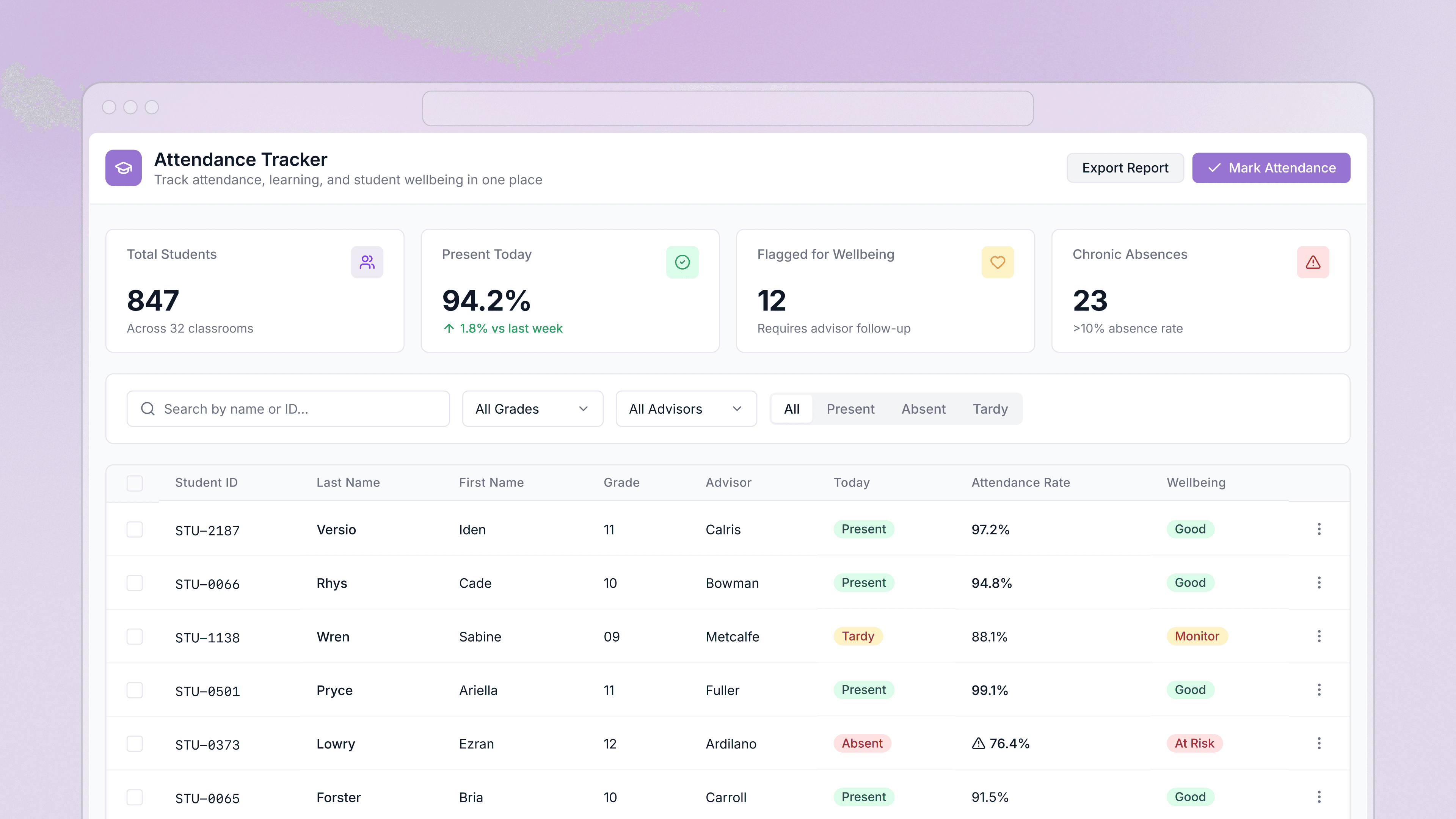
Task: Click the Wellbeing column header
Action: tap(1196, 483)
